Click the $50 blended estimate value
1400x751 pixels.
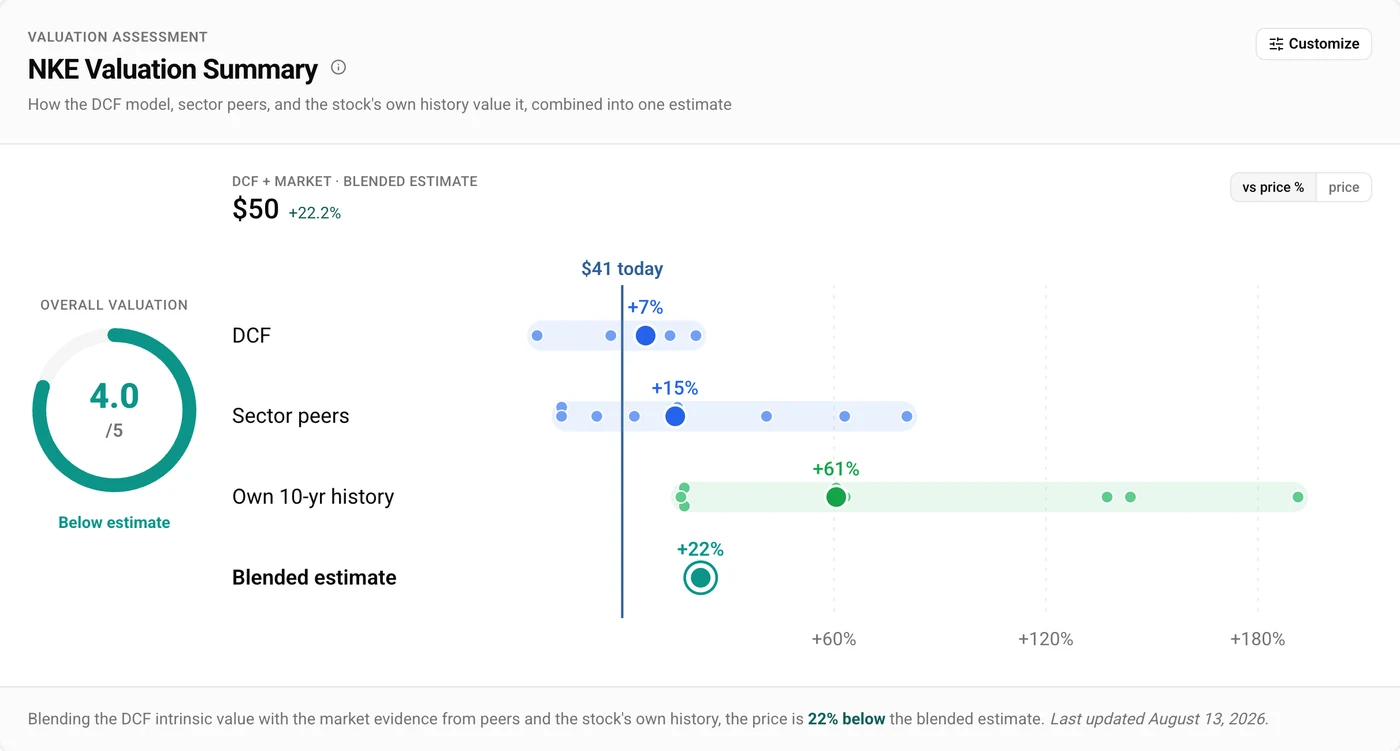[255, 209]
